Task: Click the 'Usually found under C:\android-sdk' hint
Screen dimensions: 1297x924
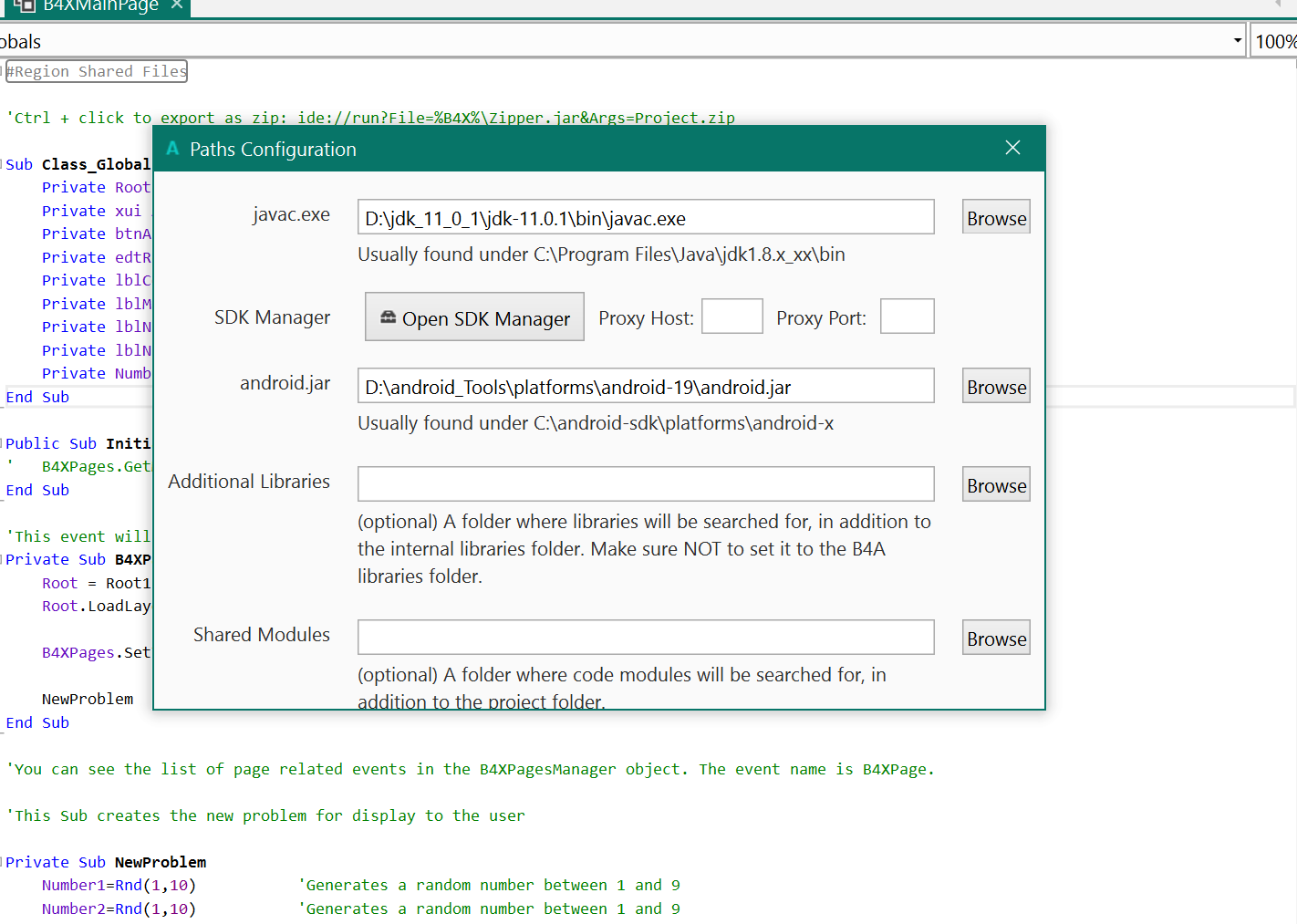Action: coord(596,423)
